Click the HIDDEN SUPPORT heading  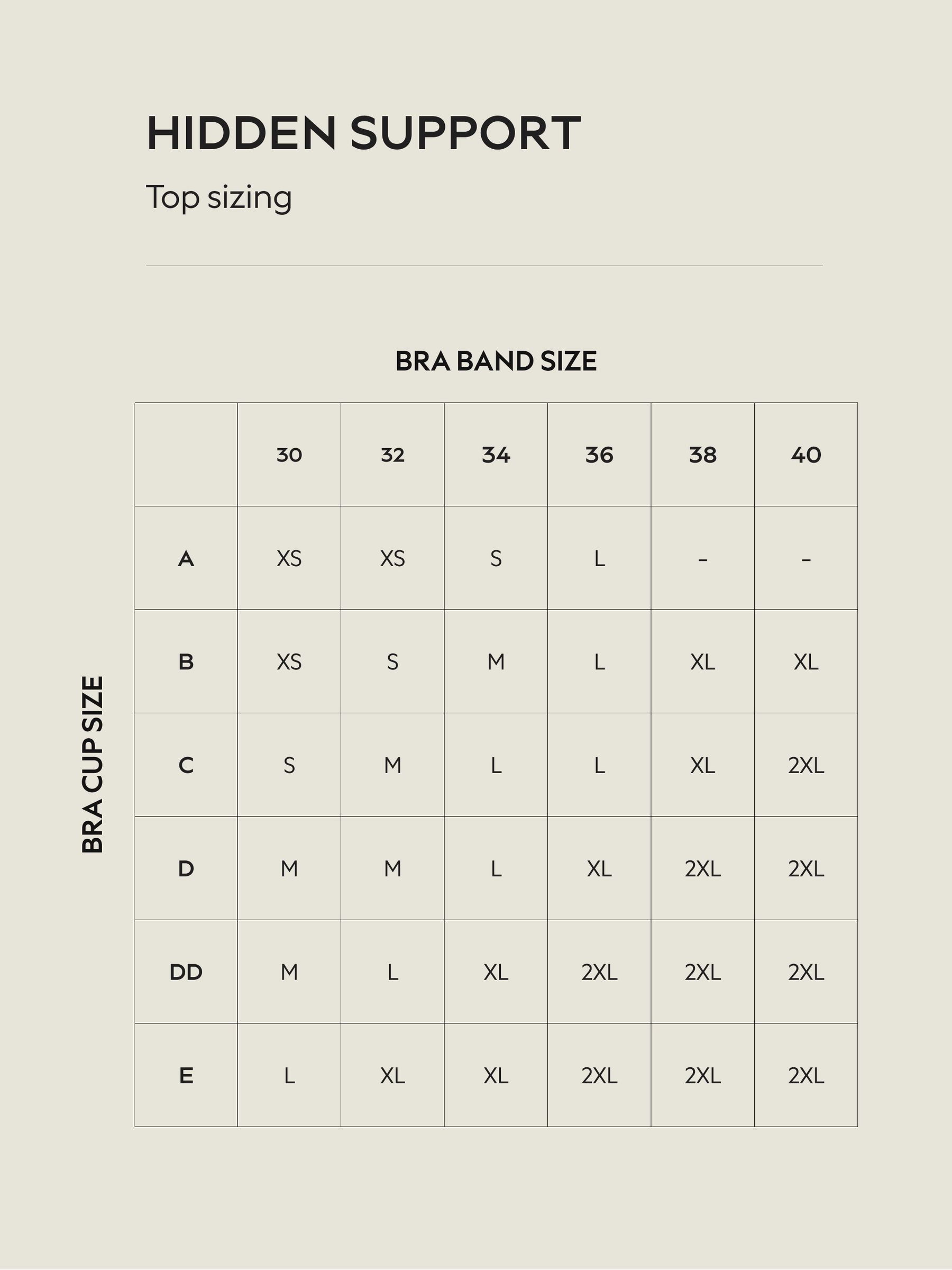point(364,133)
